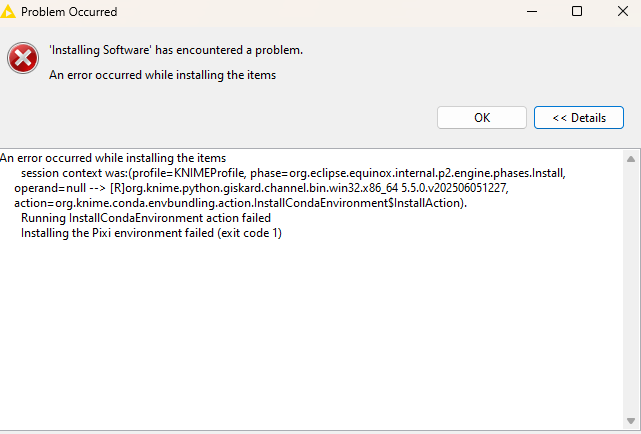Click the summary message below the heading
The image size is (641, 434).
163,75
